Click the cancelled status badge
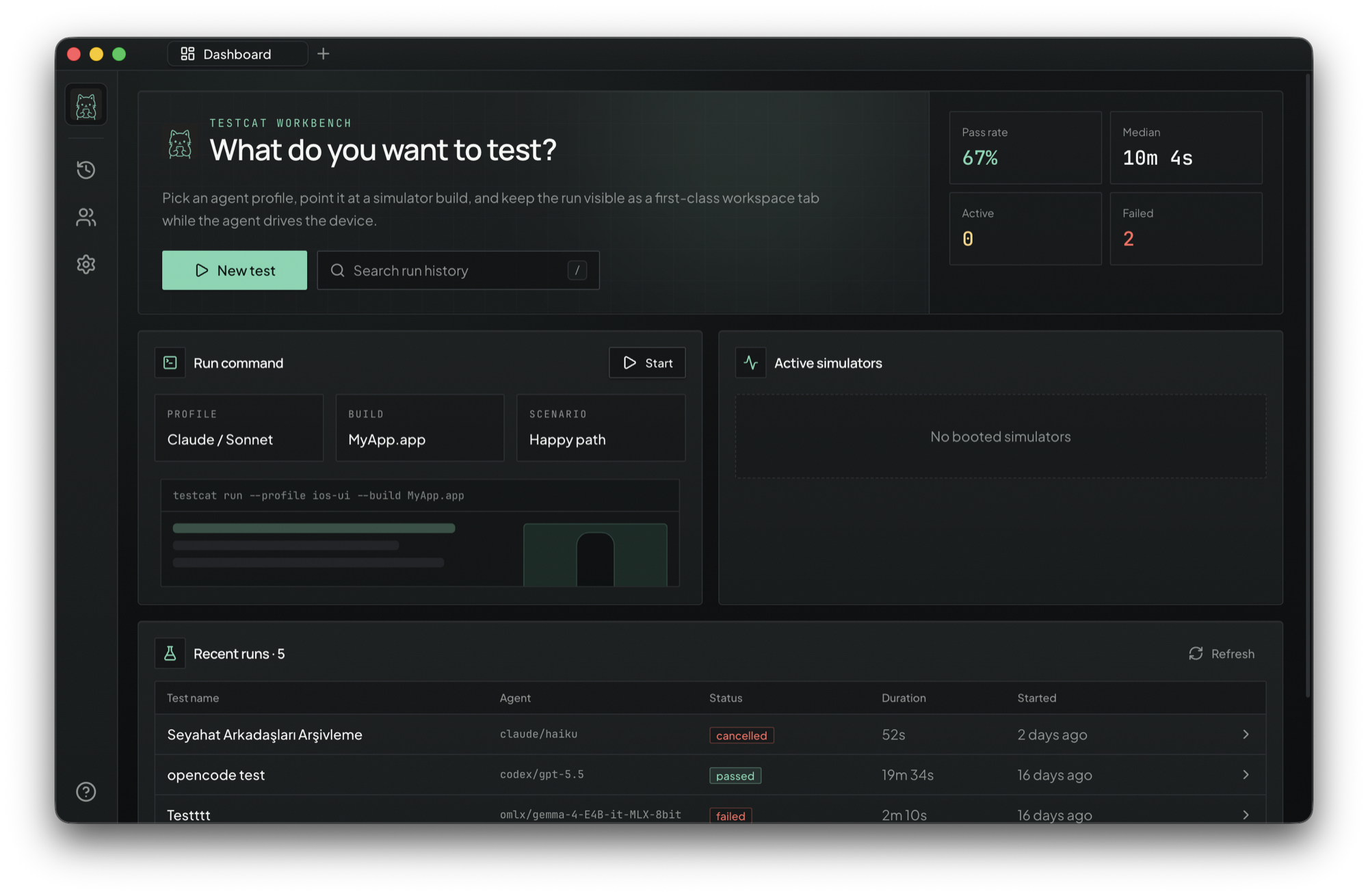 pyautogui.click(x=741, y=735)
